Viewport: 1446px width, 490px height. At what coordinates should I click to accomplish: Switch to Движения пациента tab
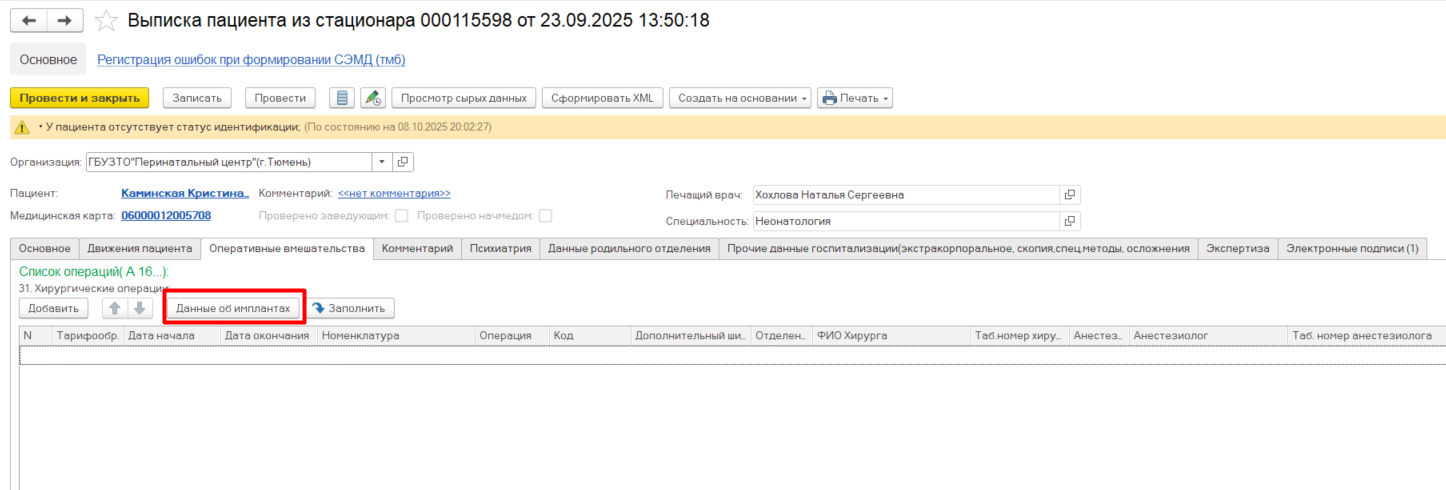[139, 249]
